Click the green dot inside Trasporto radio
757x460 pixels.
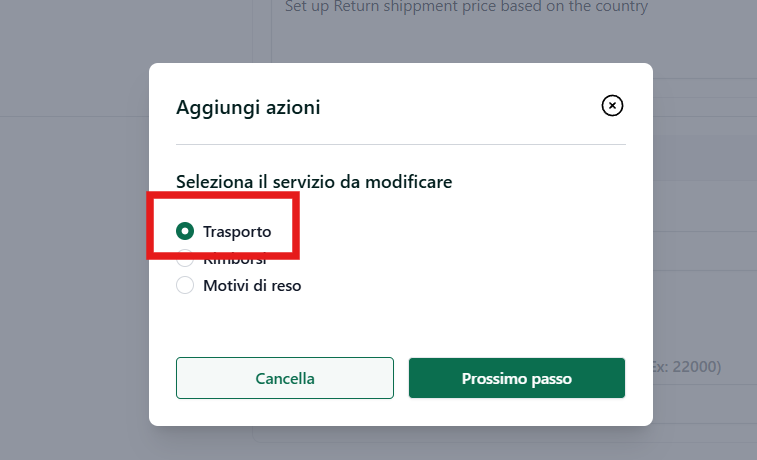click(x=185, y=231)
